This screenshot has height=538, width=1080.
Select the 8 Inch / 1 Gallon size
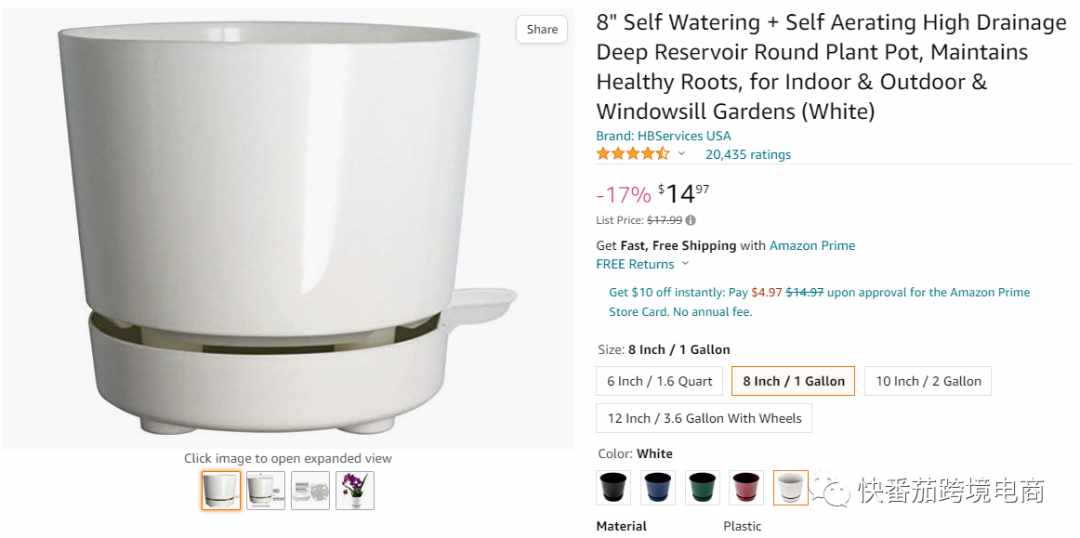pos(793,381)
